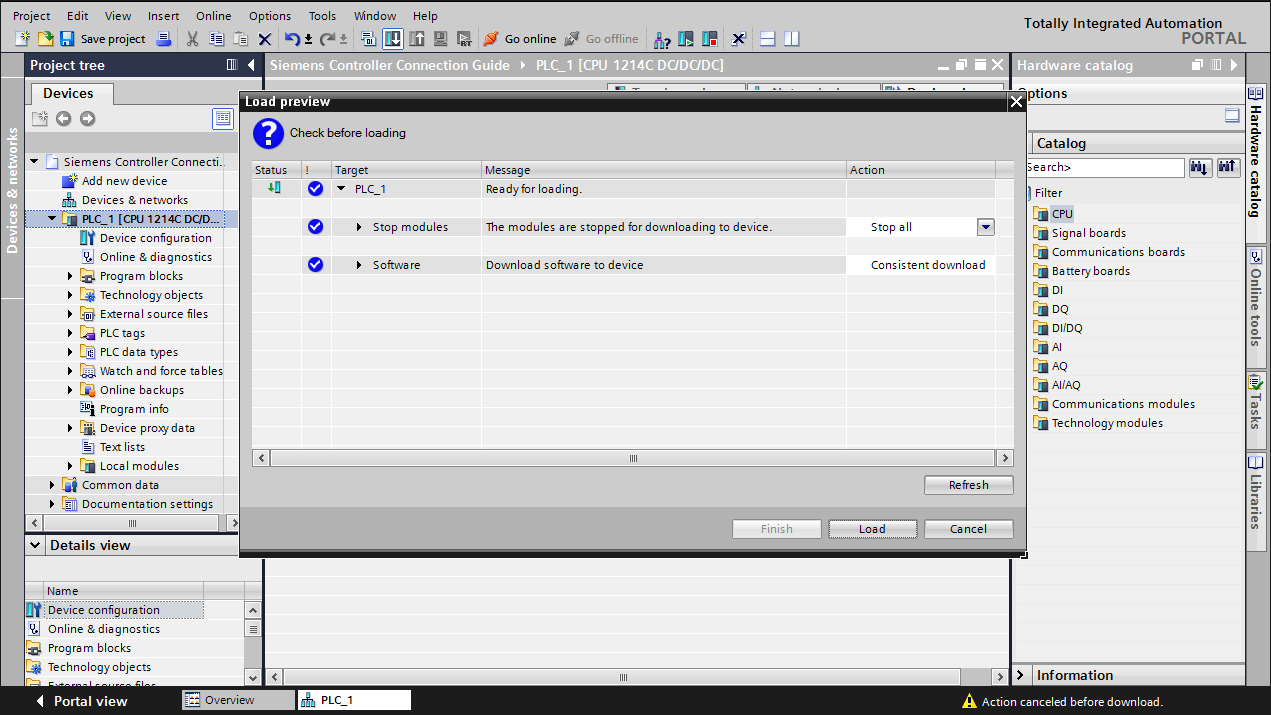Switch to Portal view
The width and height of the screenshot is (1271, 715).
pos(82,701)
